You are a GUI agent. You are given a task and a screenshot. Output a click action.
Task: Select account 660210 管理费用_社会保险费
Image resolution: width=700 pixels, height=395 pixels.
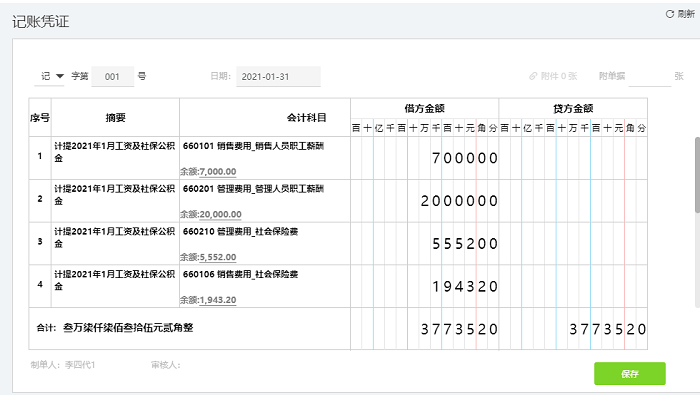point(240,232)
